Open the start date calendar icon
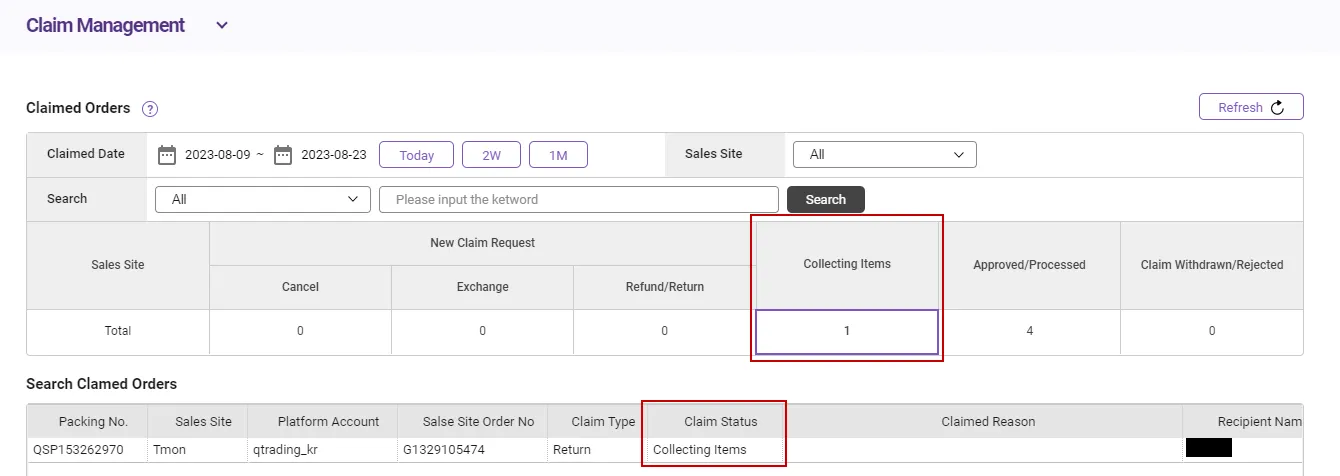 pyautogui.click(x=167, y=155)
